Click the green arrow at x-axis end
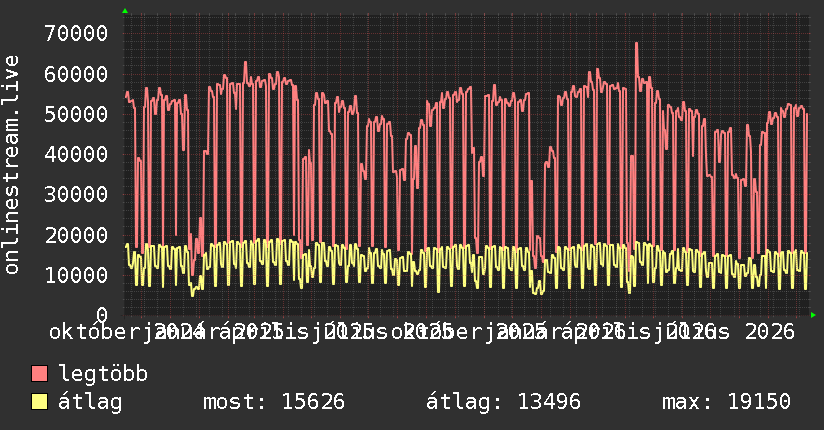The width and height of the screenshot is (824, 430). pos(813,315)
